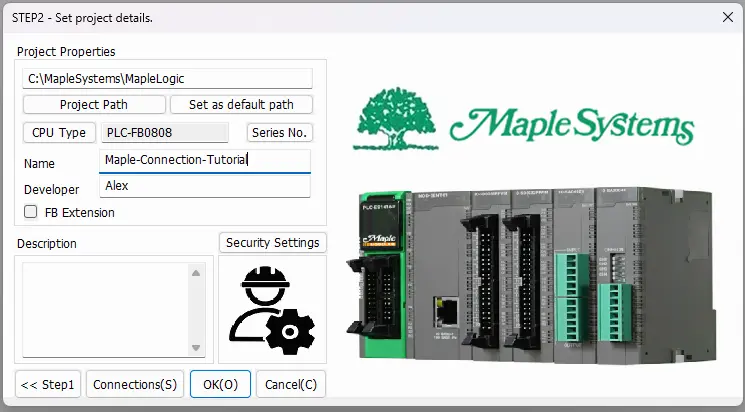The width and height of the screenshot is (745, 412).
Task: Click the Project Properties group label
Action: tap(66, 51)
